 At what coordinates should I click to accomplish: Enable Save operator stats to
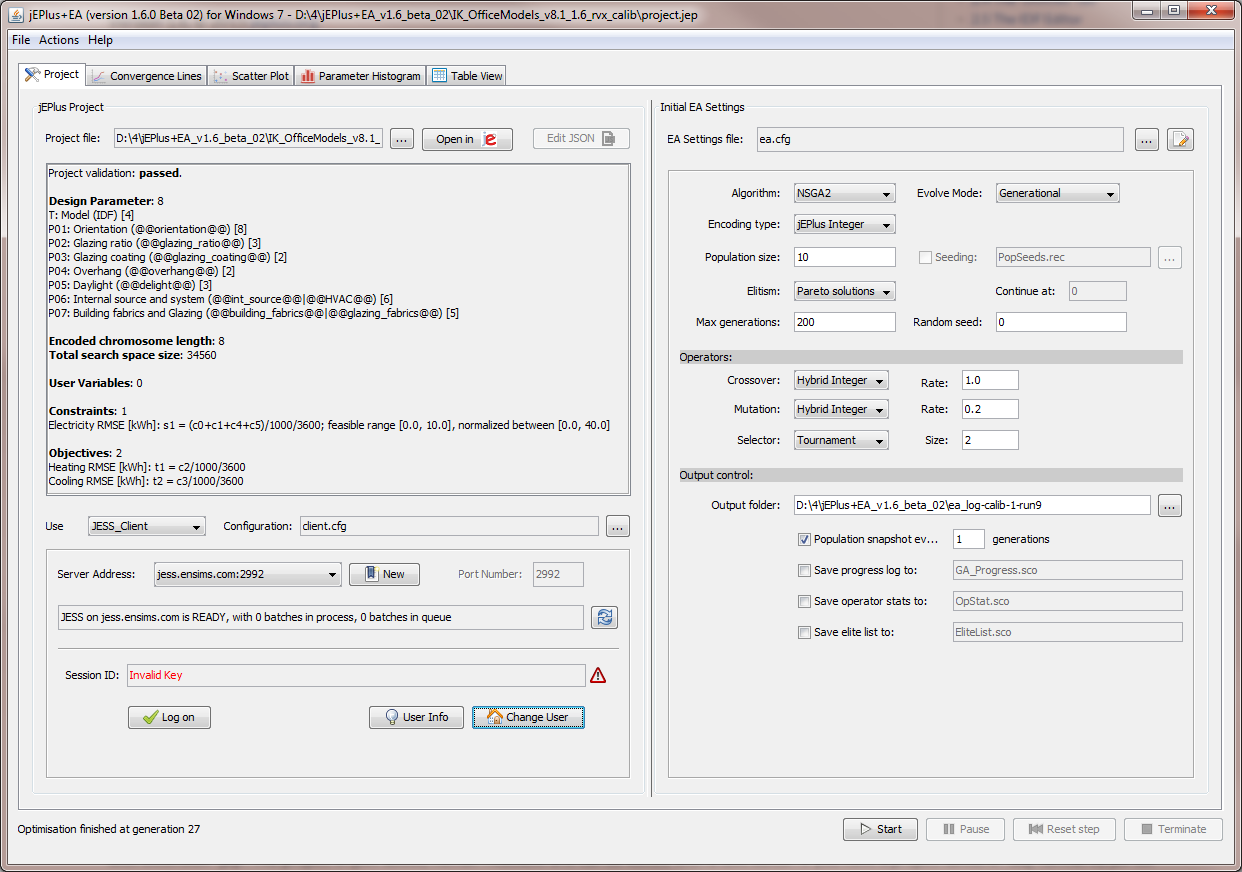click(x=804, y=602)
